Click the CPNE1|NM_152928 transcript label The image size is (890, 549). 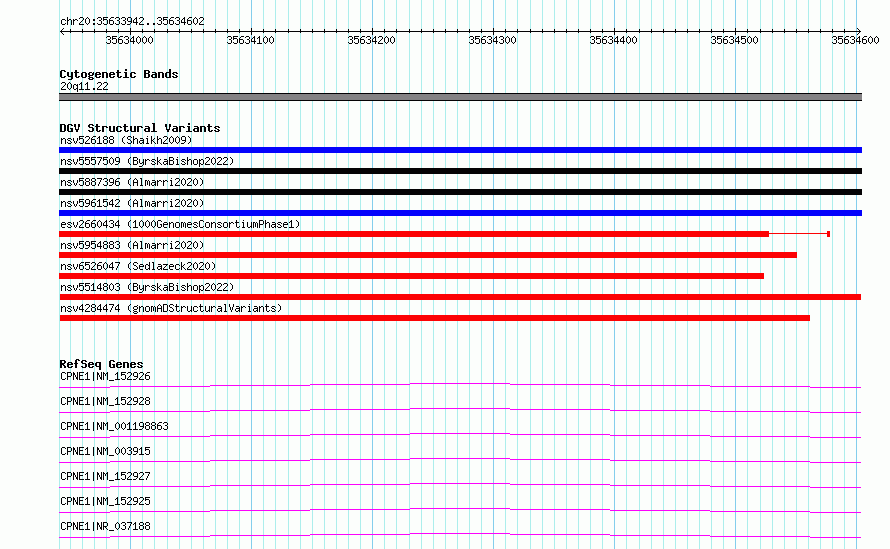(106, 401)
